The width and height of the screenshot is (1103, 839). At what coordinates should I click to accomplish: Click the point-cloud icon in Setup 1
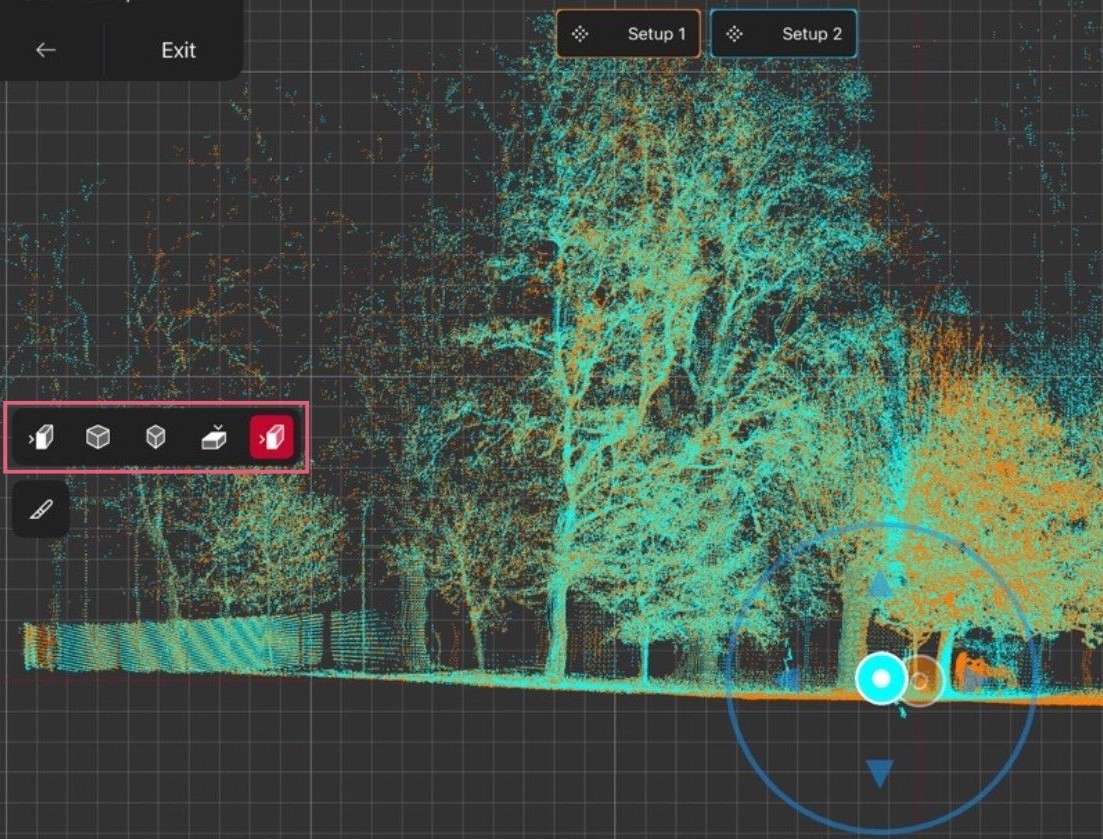[580, 34]
